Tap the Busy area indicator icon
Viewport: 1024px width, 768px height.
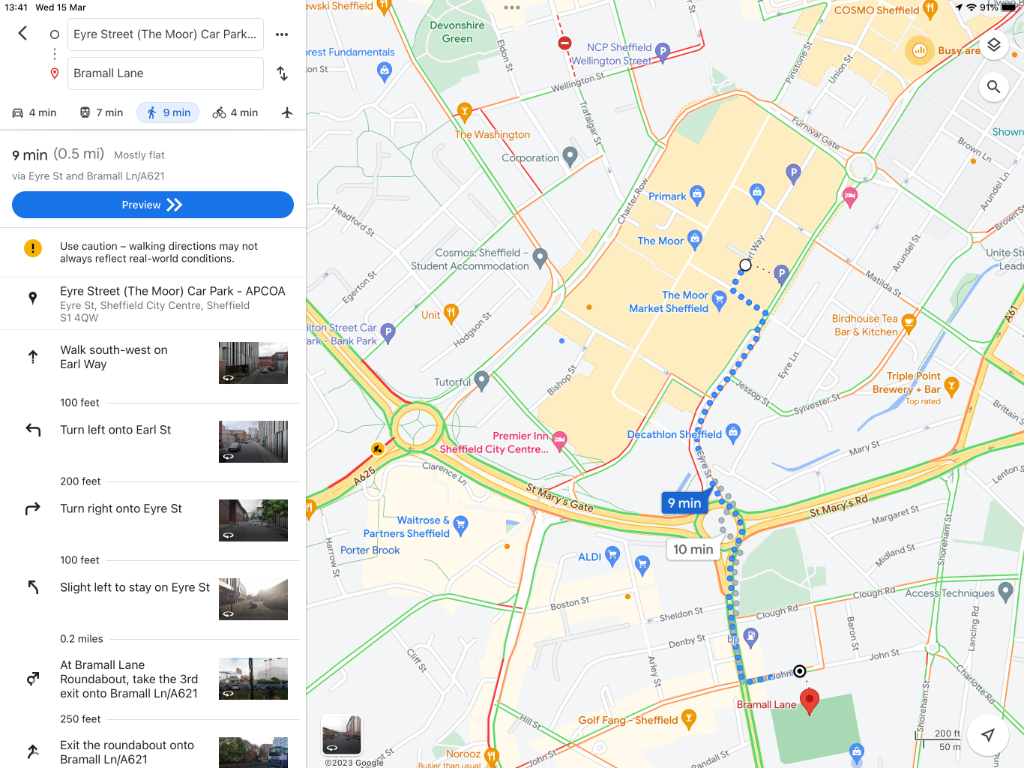(919, 50)
